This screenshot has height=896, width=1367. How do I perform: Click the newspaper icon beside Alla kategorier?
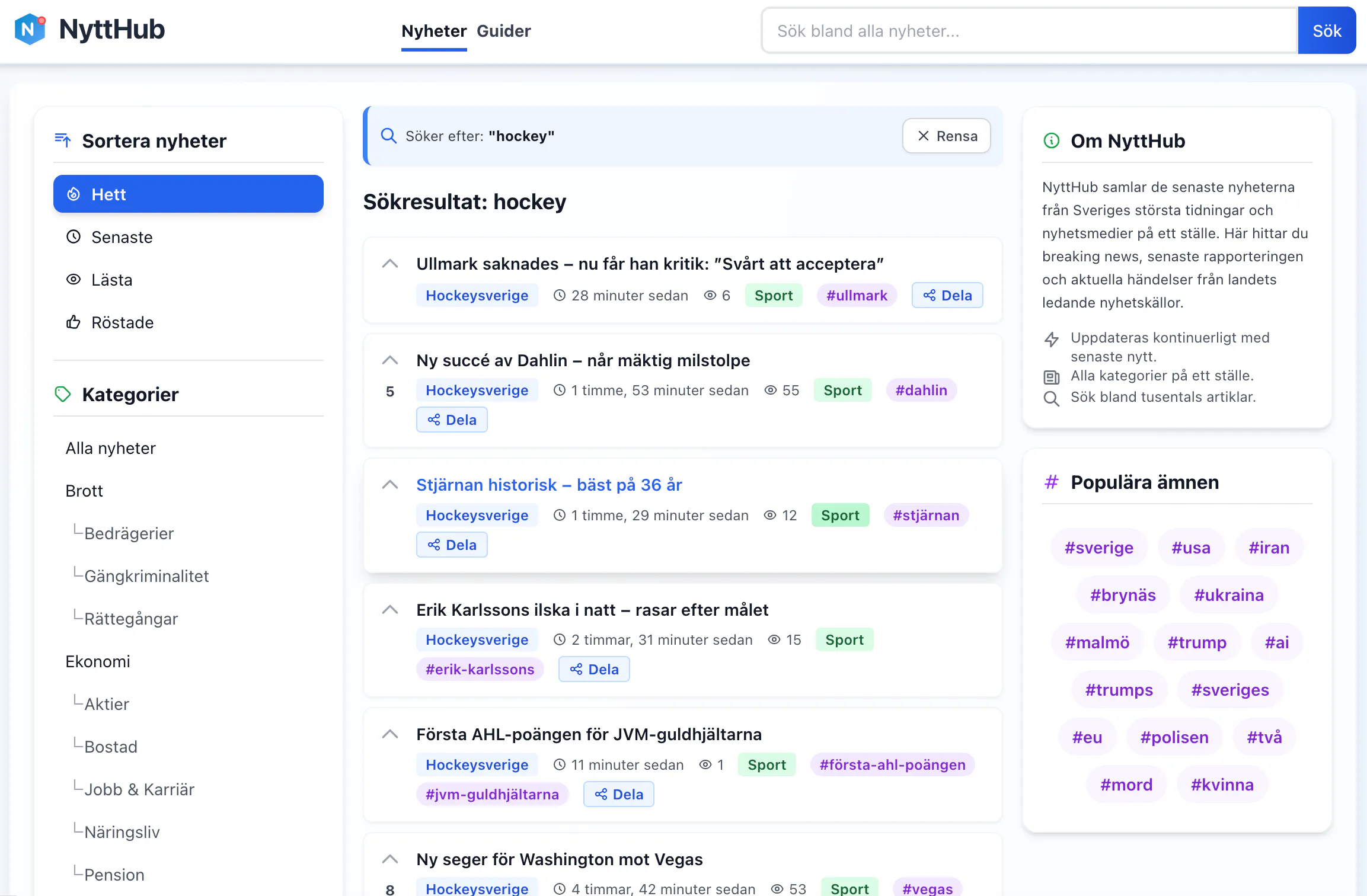click(1051, 377)
